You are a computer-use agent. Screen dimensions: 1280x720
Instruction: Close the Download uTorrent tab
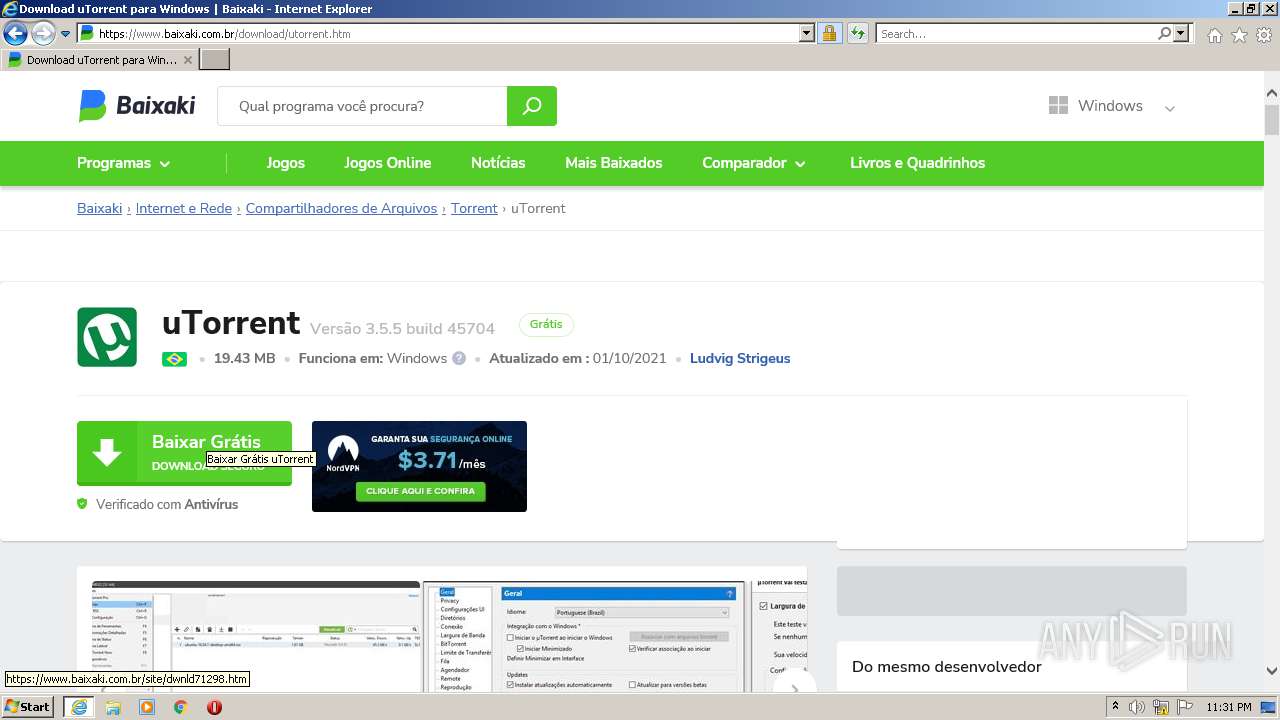pyautogui.click(x=187, y=60)
